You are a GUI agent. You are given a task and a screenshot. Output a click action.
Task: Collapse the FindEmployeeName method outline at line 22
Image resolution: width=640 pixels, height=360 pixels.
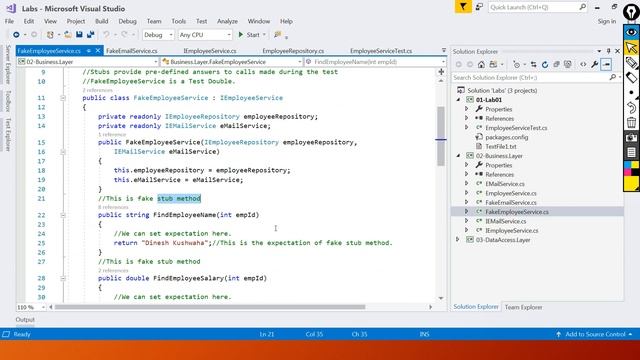click(63, 215)
